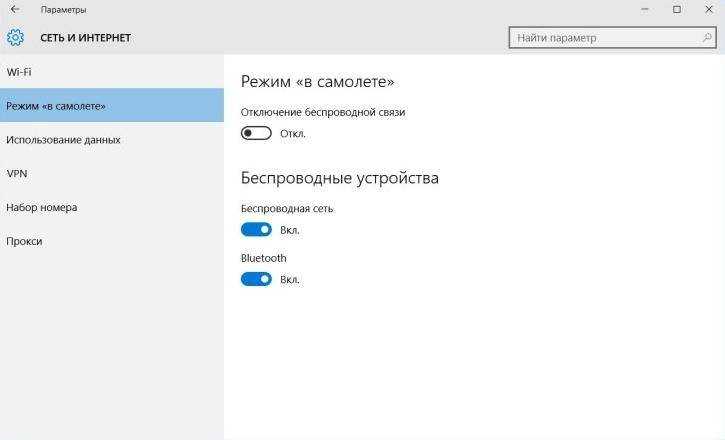Focus the Найти параметр search field
This screenshot has width=725, height=440.
click(613, 37)
